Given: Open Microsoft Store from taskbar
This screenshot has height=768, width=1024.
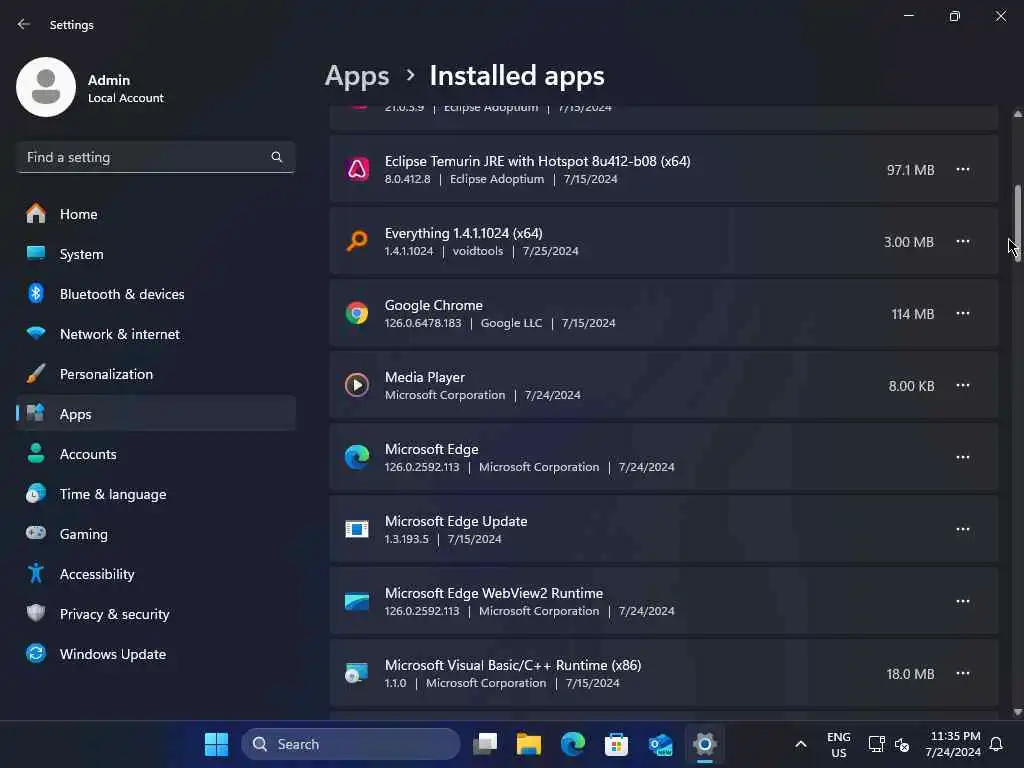Looking at the screenshot, I should [x=616, y=744].
